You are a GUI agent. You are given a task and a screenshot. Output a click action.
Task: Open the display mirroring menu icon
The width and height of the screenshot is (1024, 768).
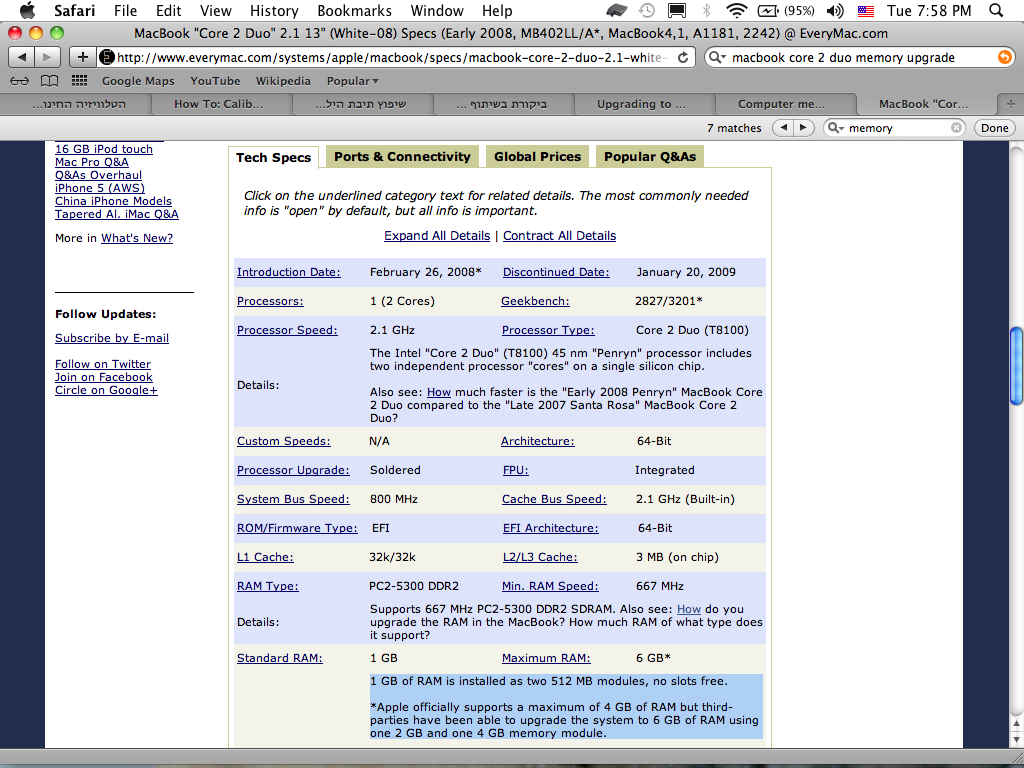pos(677,10)
